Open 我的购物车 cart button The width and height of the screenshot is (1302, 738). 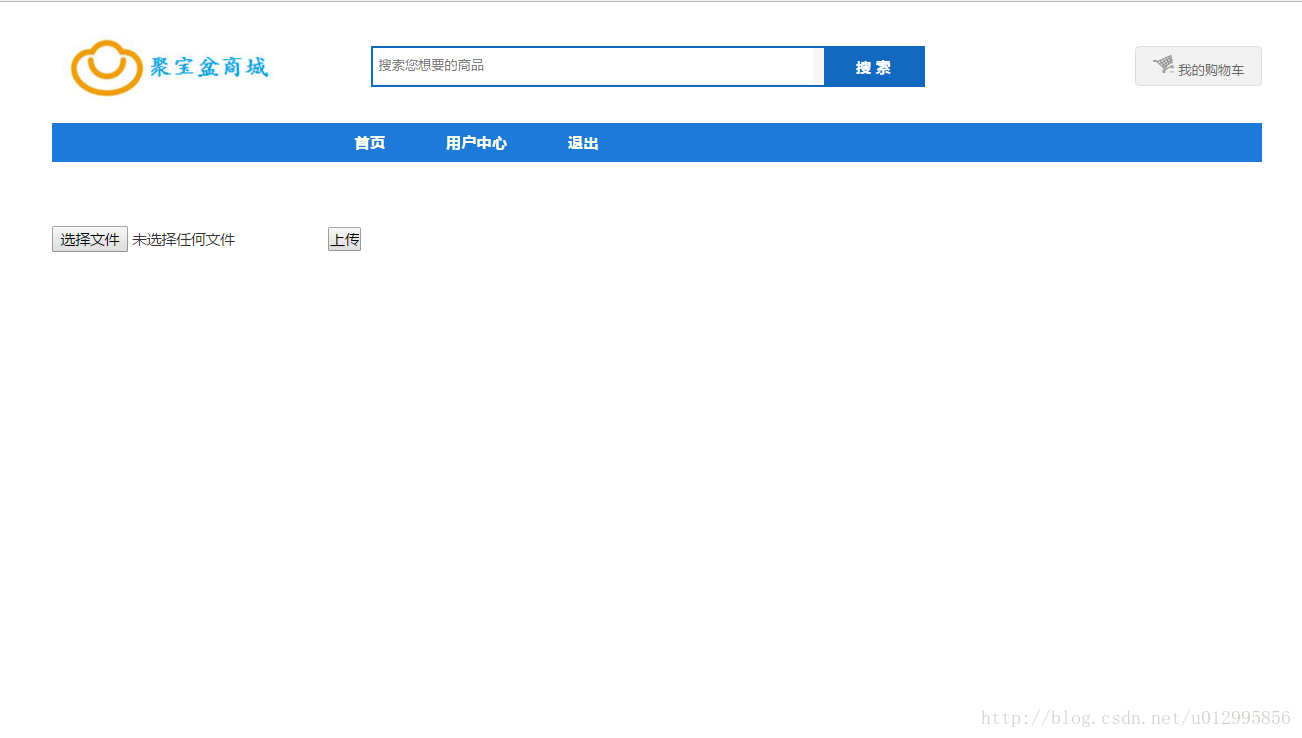[x=1198, y=66]
